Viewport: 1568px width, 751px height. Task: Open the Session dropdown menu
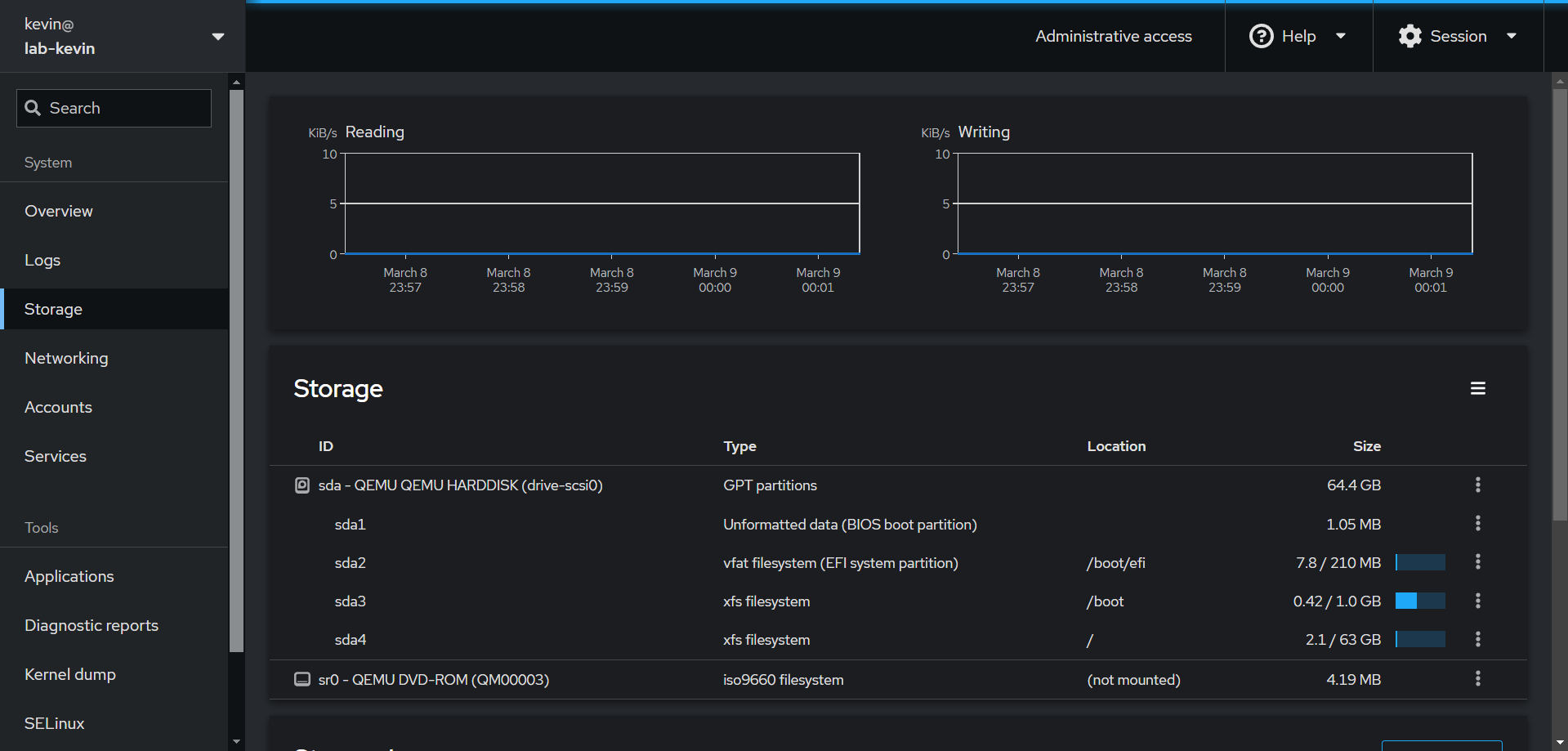(x=1457, y=36)
